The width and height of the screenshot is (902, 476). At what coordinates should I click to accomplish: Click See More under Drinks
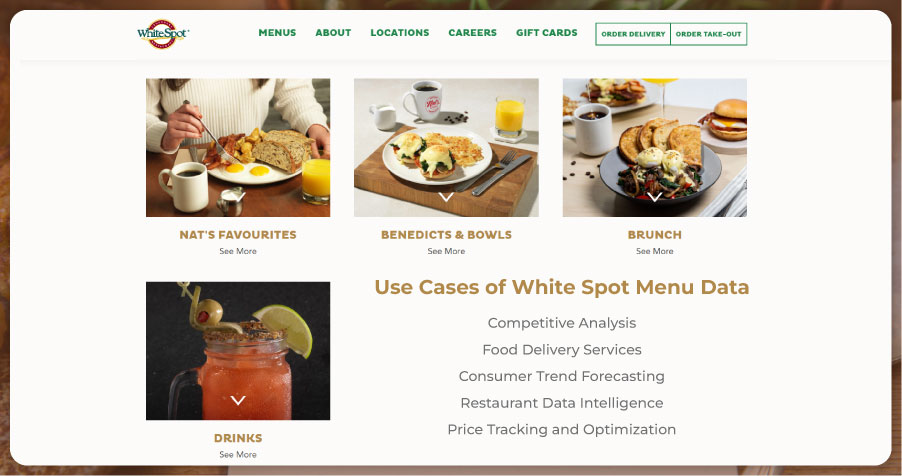pos(238,454)
